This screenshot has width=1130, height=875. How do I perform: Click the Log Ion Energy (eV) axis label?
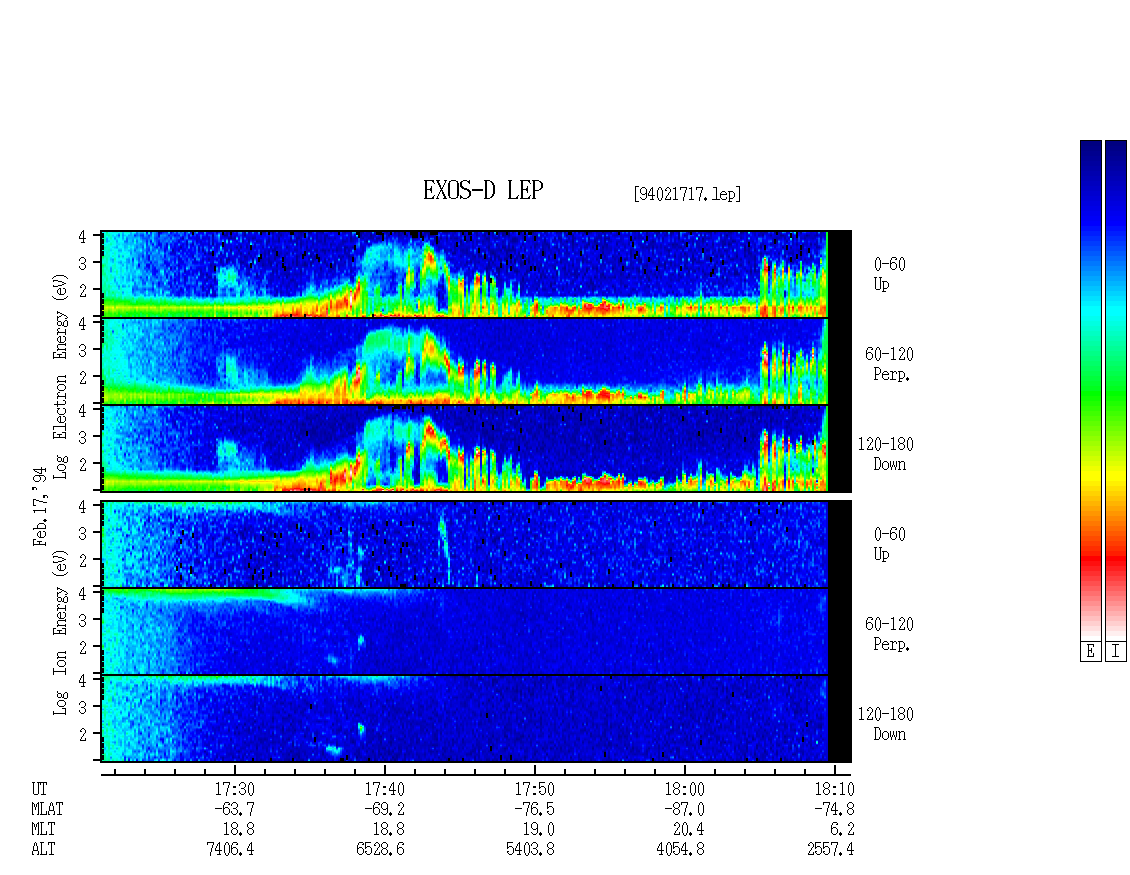(x=61, y=633)
